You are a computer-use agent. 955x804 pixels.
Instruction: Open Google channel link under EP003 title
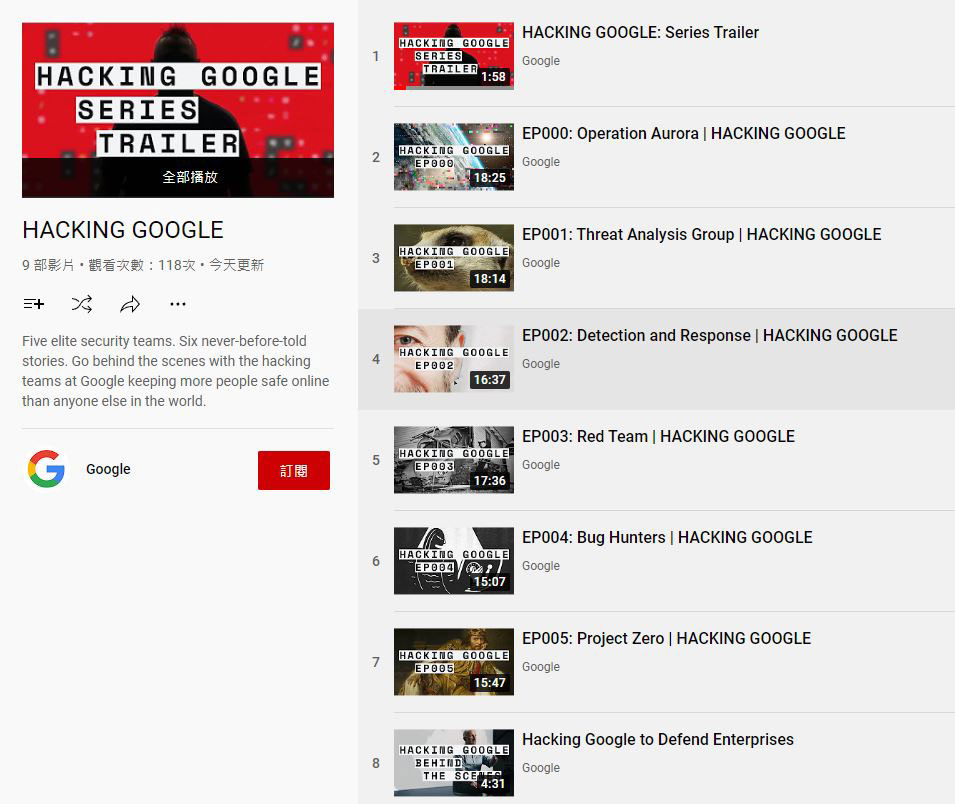click(x=540, y=465)
